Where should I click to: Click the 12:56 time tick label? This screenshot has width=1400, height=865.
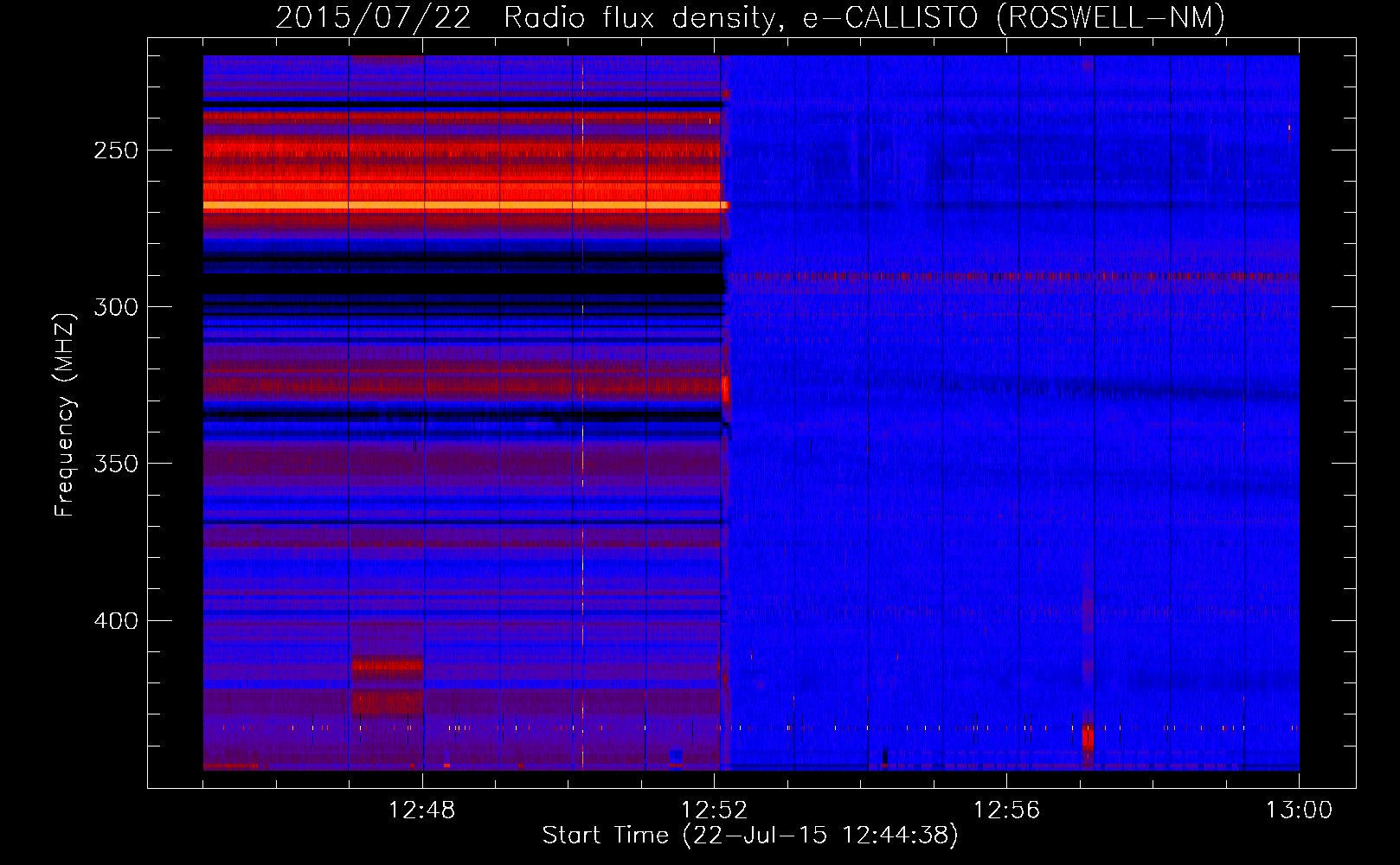pos(1006,811)
